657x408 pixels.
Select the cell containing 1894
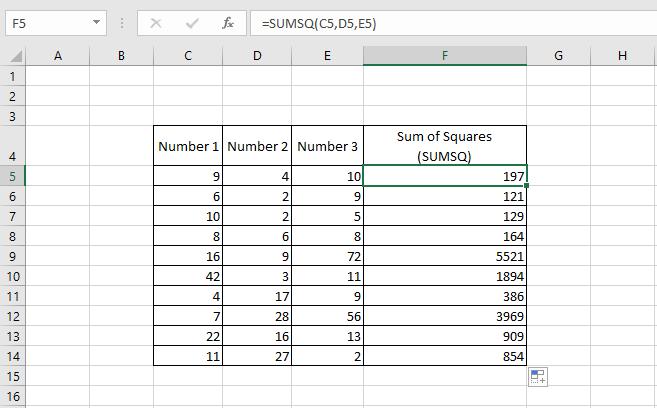[x=445, y=276]
